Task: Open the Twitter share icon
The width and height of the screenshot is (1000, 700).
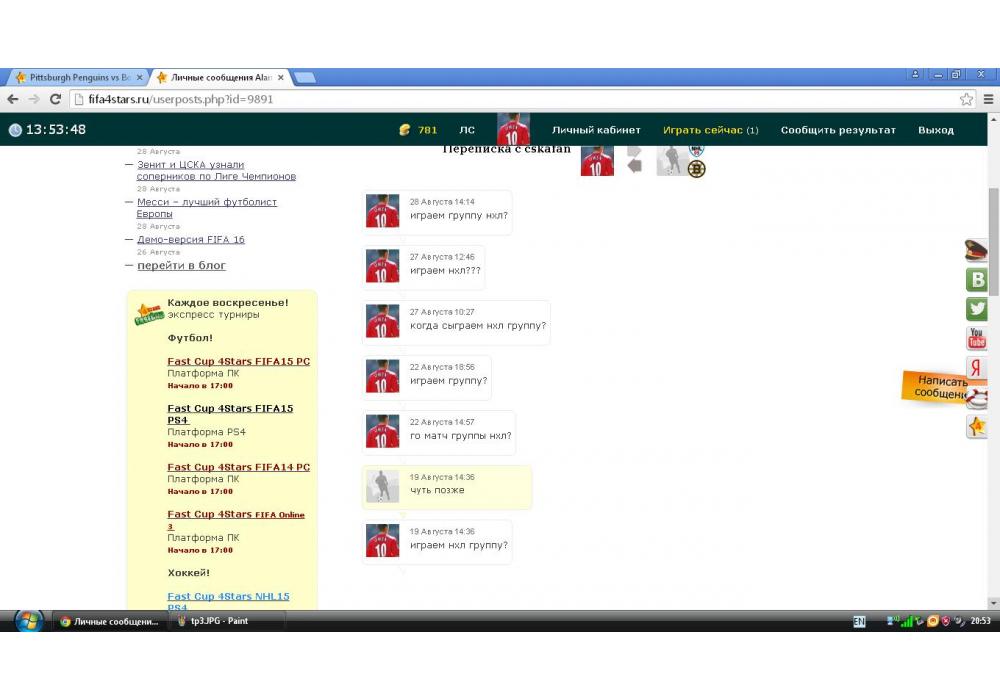Action: point(976,309)
